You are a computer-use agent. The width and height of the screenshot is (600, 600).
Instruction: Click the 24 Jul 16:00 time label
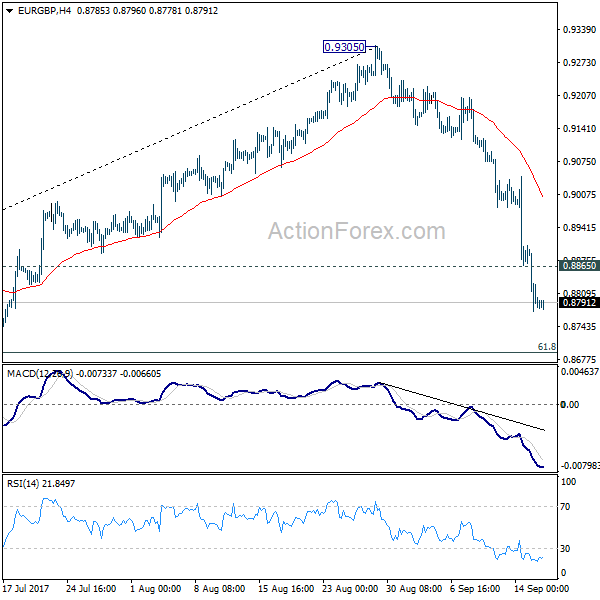coord(91,589)
